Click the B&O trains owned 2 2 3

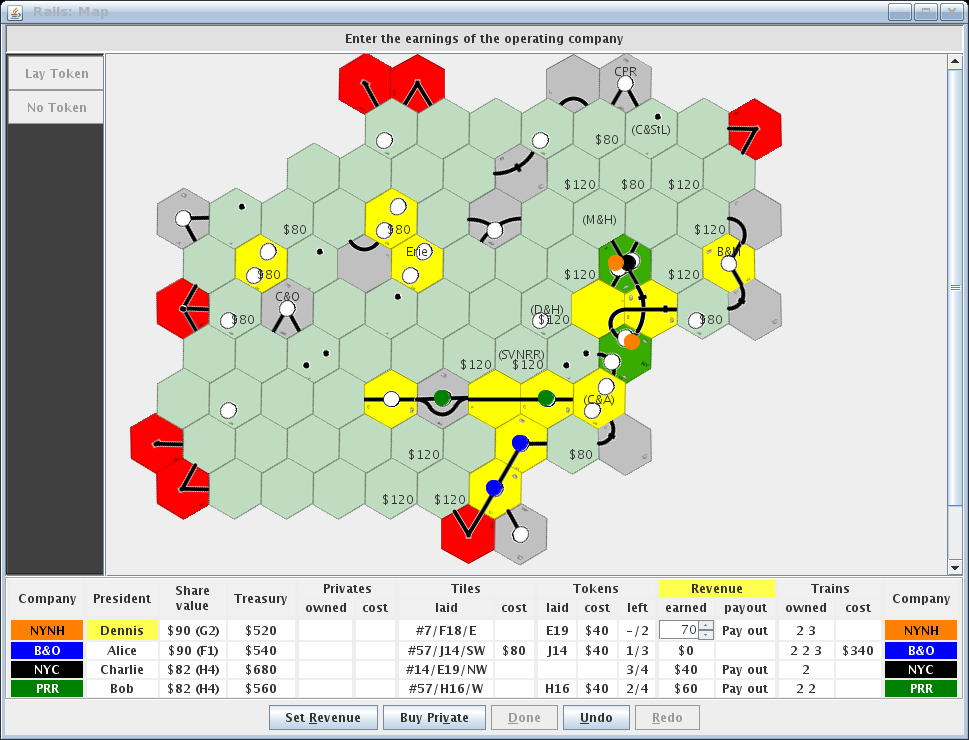[806, 650]
